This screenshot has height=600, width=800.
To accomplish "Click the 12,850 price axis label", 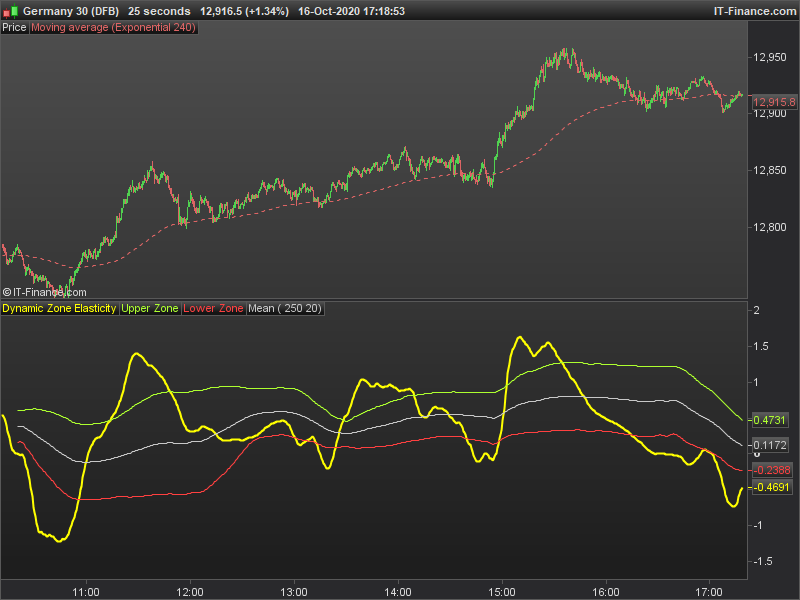I will [x=770, y=170].
